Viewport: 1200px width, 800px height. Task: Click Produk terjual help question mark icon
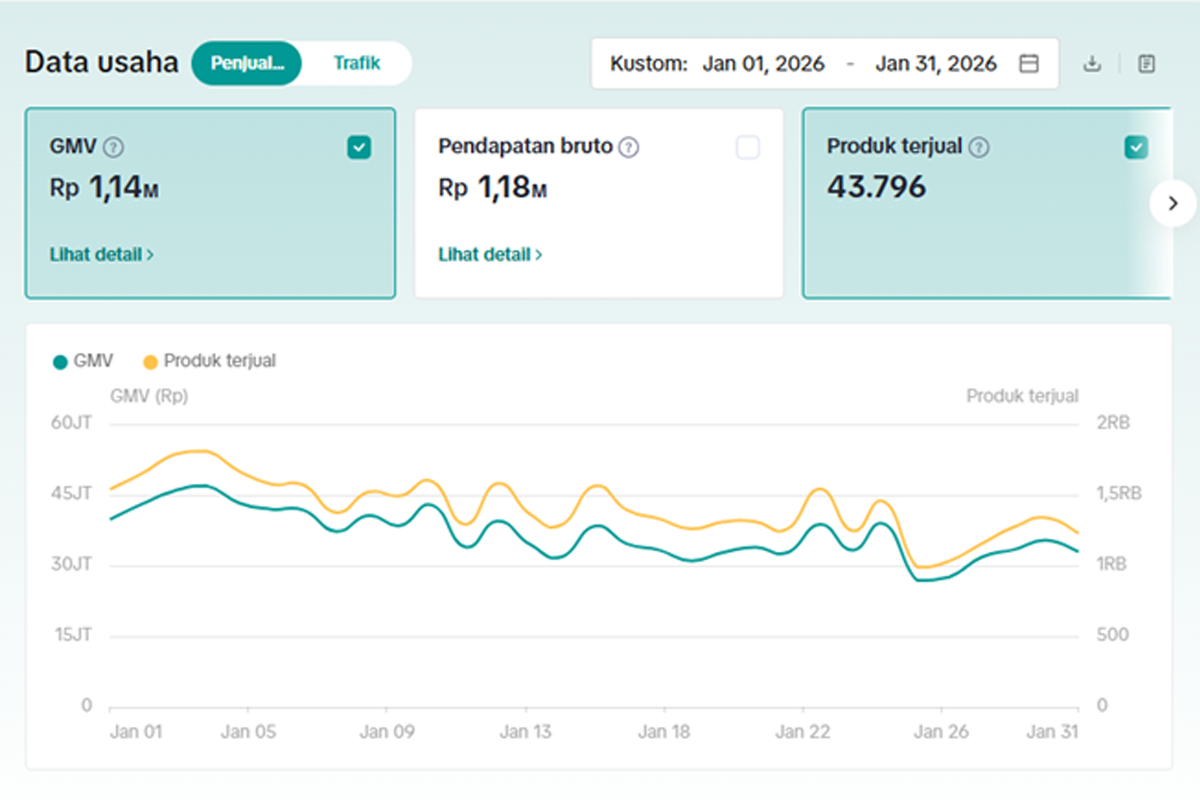tap(980, 148)
